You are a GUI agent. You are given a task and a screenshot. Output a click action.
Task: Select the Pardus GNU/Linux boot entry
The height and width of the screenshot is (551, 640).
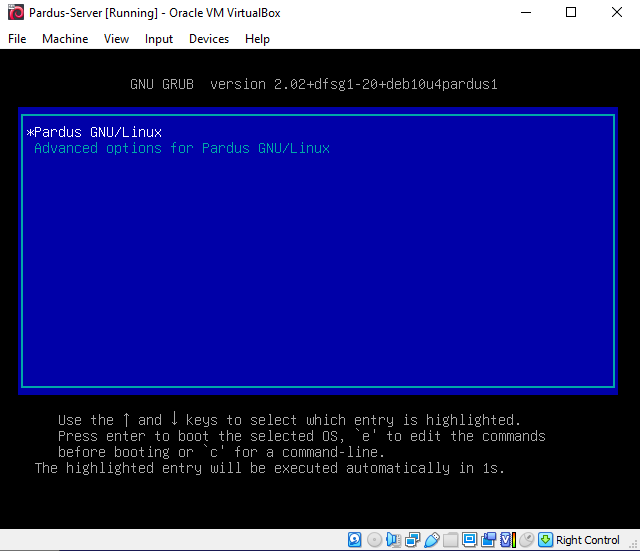98,132
